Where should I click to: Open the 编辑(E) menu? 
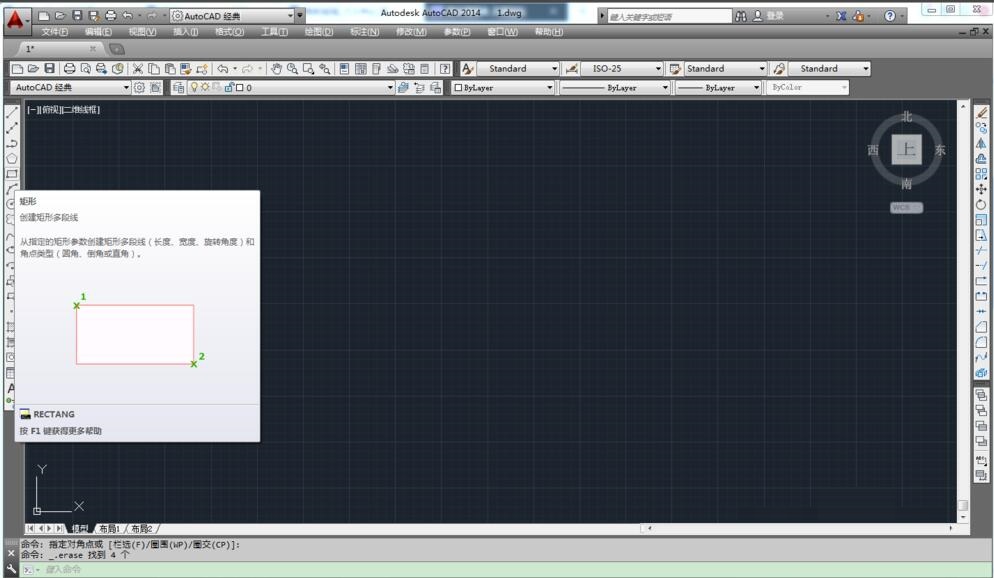pos(98,32)
